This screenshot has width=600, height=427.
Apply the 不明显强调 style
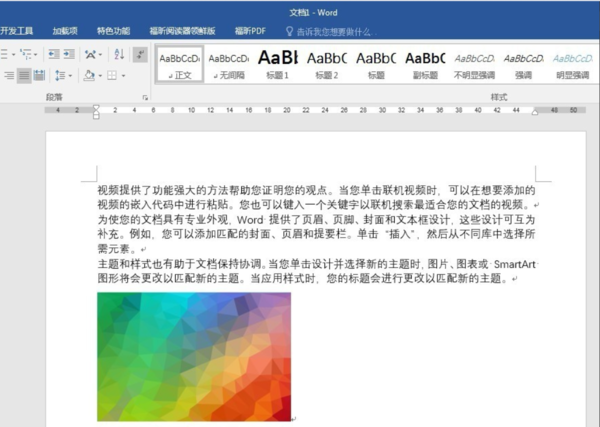[x=474, y=64]
